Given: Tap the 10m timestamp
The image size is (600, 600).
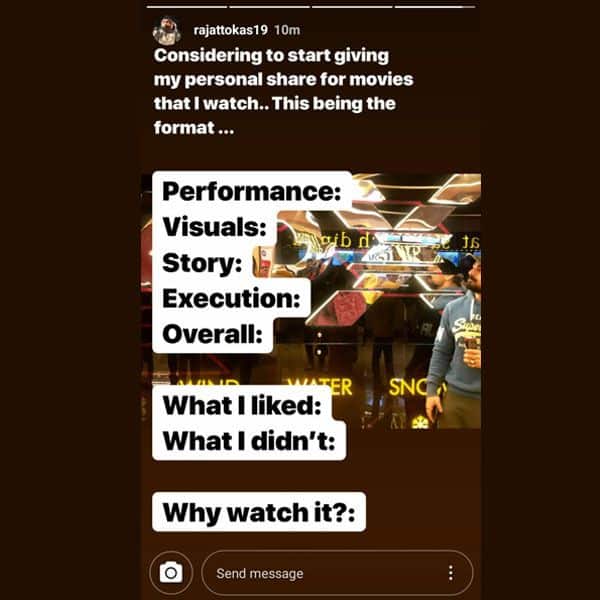Looking at the screenshot, I should point(287,30).
